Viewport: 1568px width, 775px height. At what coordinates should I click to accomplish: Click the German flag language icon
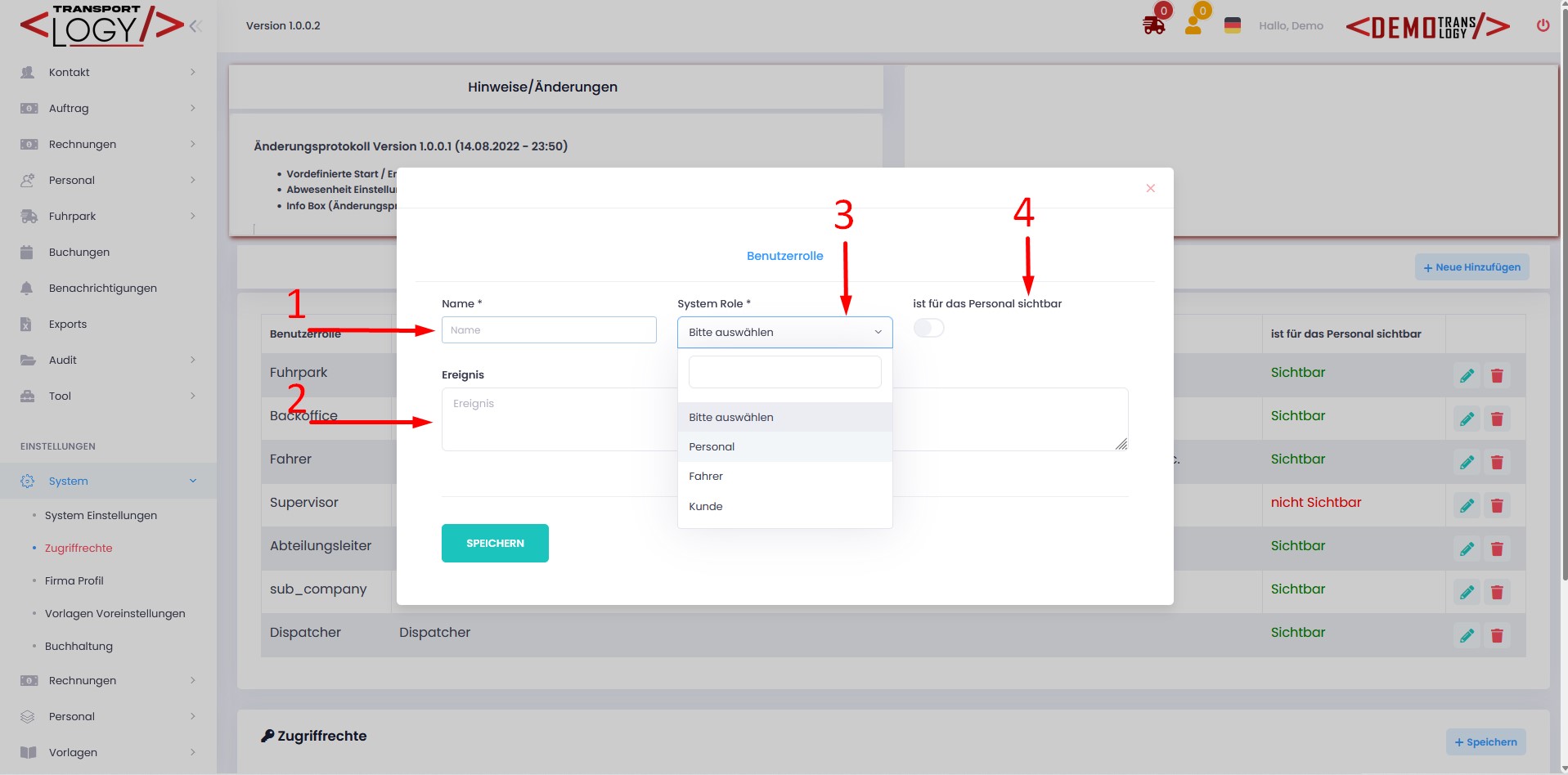point(1232,25)
